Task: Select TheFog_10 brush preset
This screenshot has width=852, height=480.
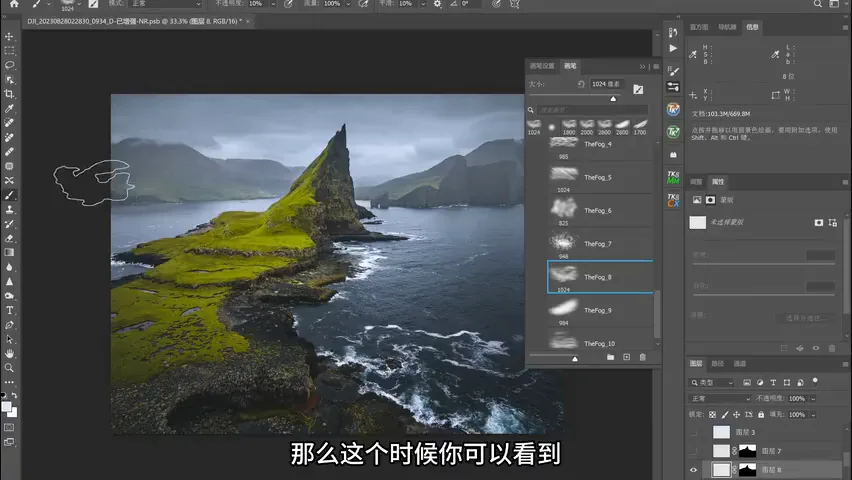Action: point(600,340)
